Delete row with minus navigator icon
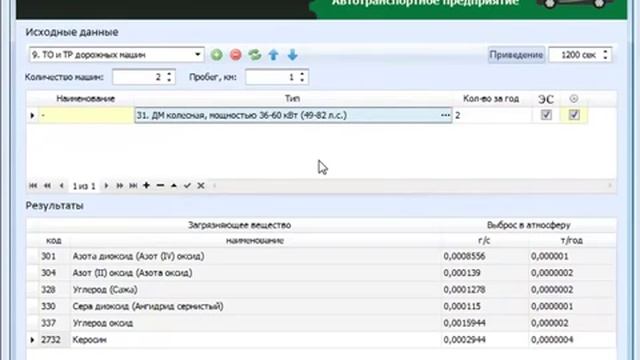This screenshot has width=640, height=360. 160,186
